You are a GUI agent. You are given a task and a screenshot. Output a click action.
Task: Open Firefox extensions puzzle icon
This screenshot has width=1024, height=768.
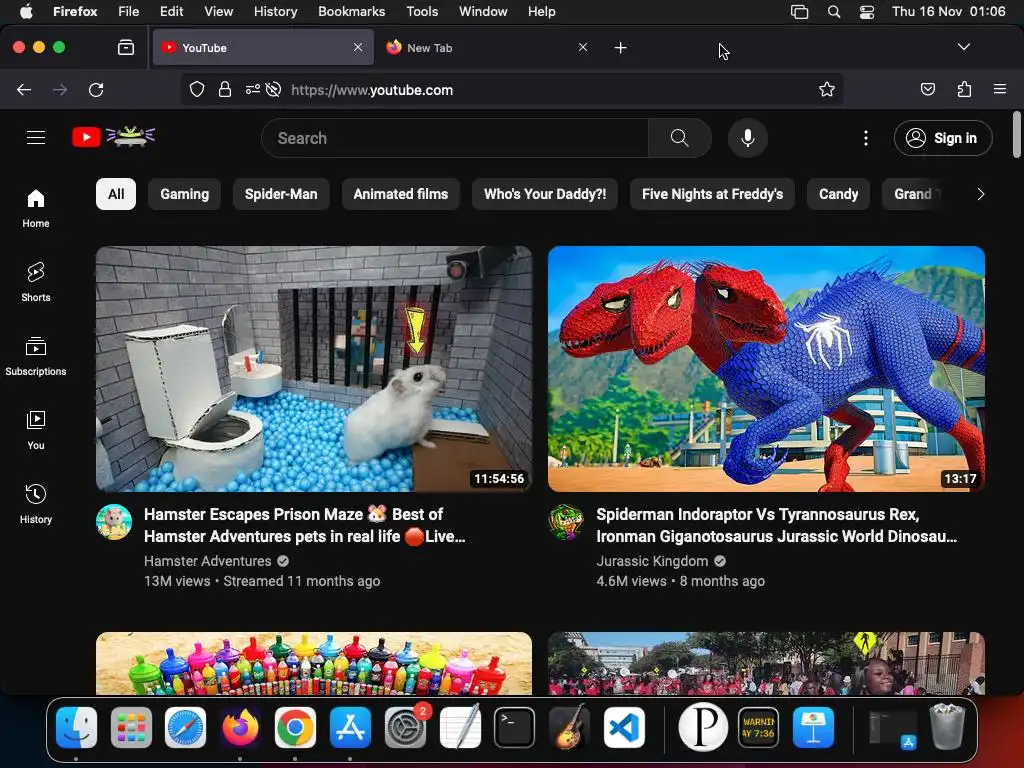964,89
